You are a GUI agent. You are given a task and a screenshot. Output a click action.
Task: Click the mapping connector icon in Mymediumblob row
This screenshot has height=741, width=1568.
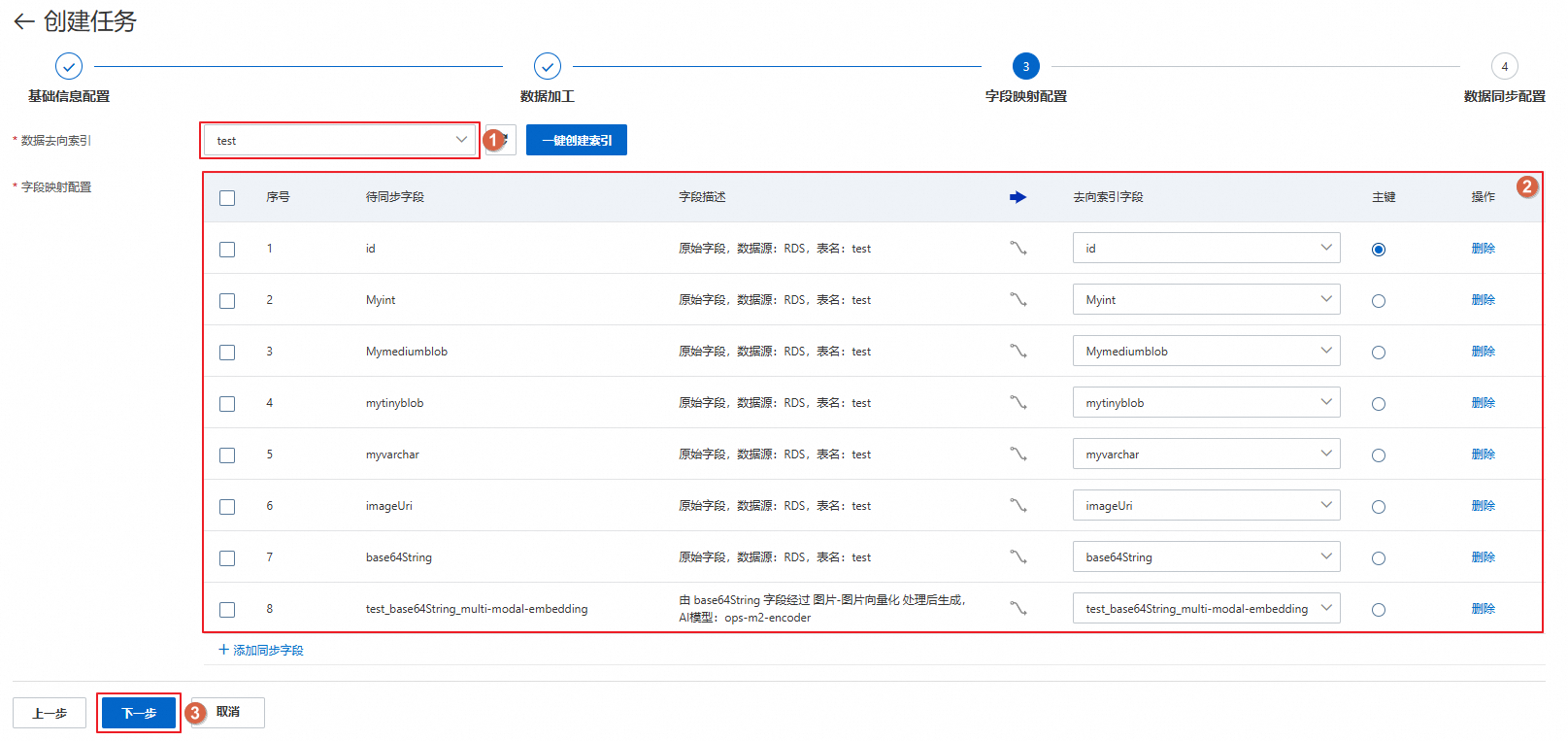[1018, 351]
